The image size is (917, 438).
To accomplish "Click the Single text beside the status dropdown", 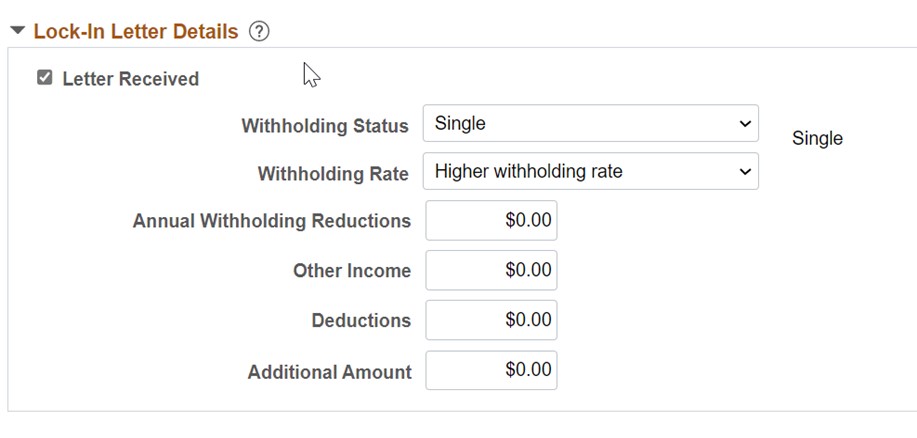I will point(817,139).
